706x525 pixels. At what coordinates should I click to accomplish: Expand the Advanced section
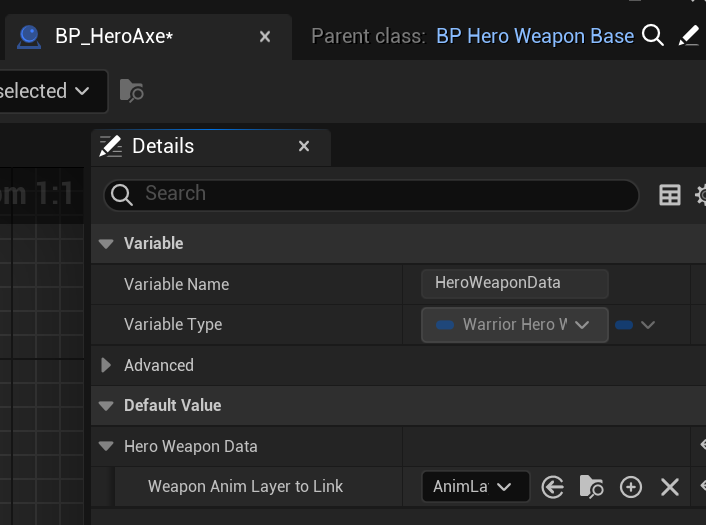tap(106, 366)
